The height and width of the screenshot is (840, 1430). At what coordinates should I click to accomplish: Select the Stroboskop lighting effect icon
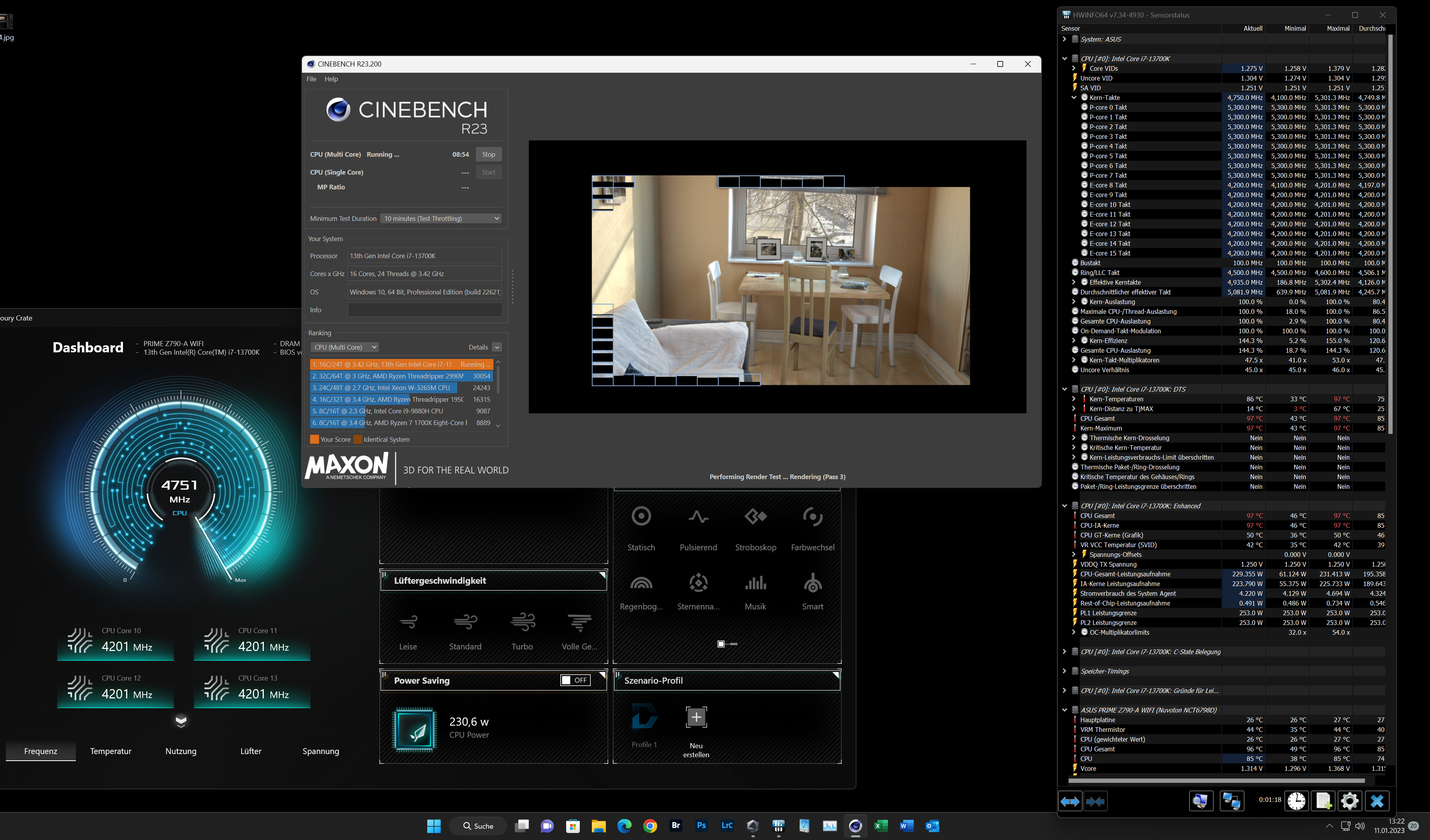click(x=755, y=517)
